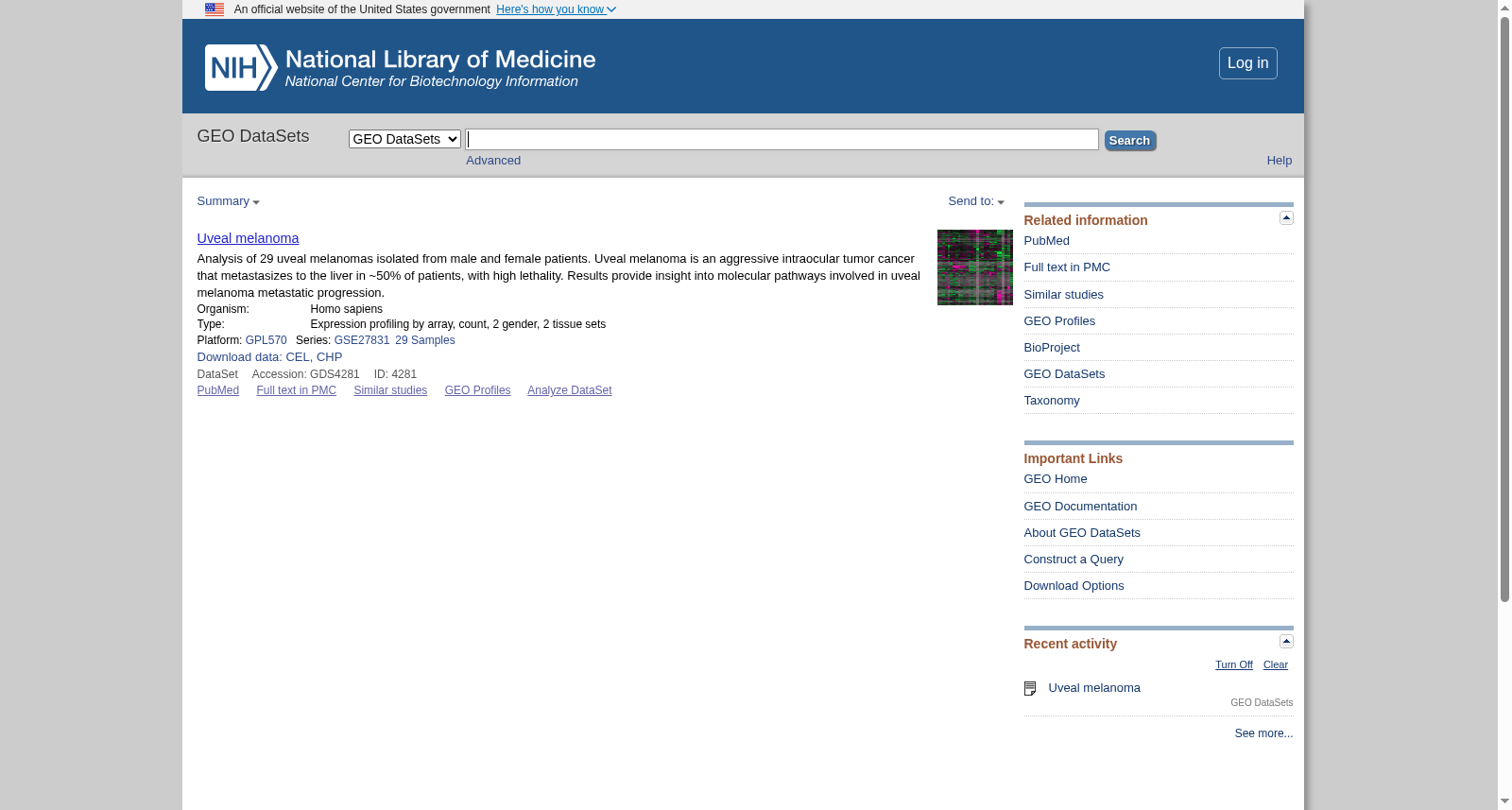
Task: Click the search text field
Action: coord(782,139)
